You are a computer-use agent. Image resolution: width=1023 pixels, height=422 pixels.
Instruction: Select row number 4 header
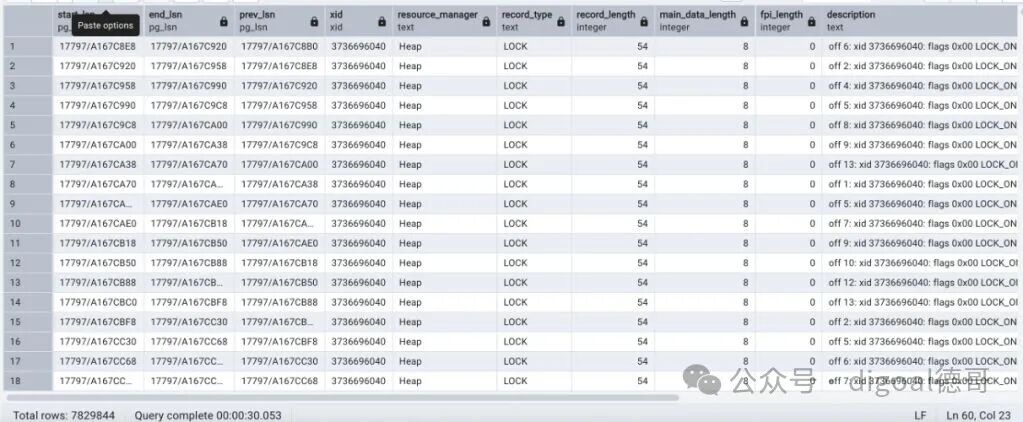(x=28, y=105)
